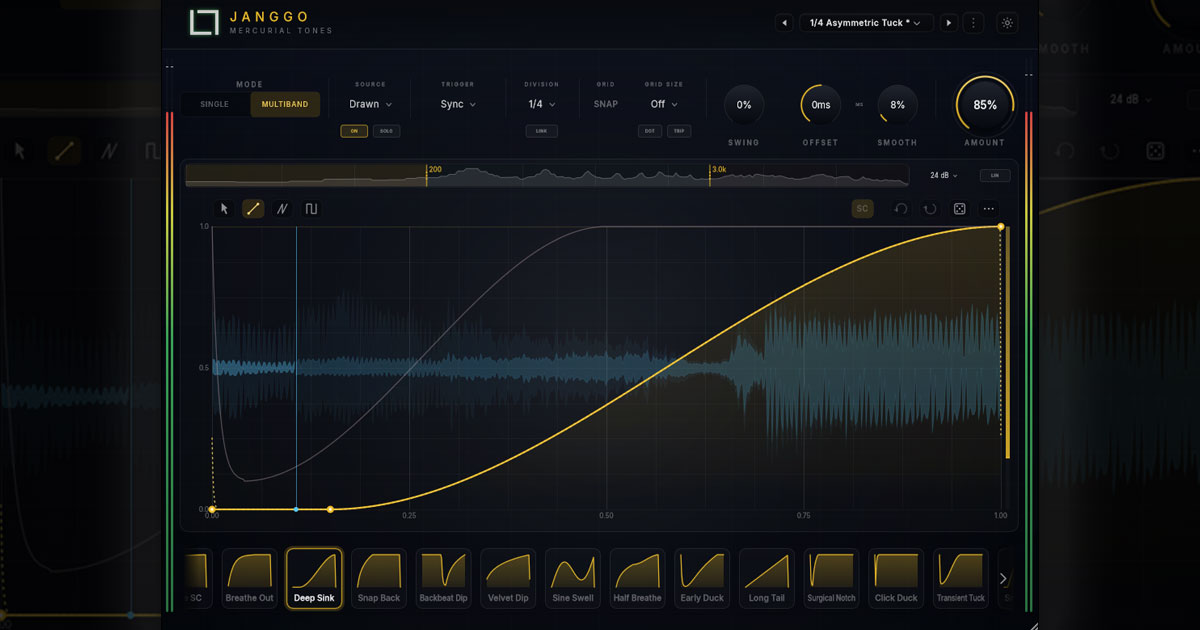Screen dimensions: 1200x630
Task: Select the line draw tool
Action: click(253, 209)
